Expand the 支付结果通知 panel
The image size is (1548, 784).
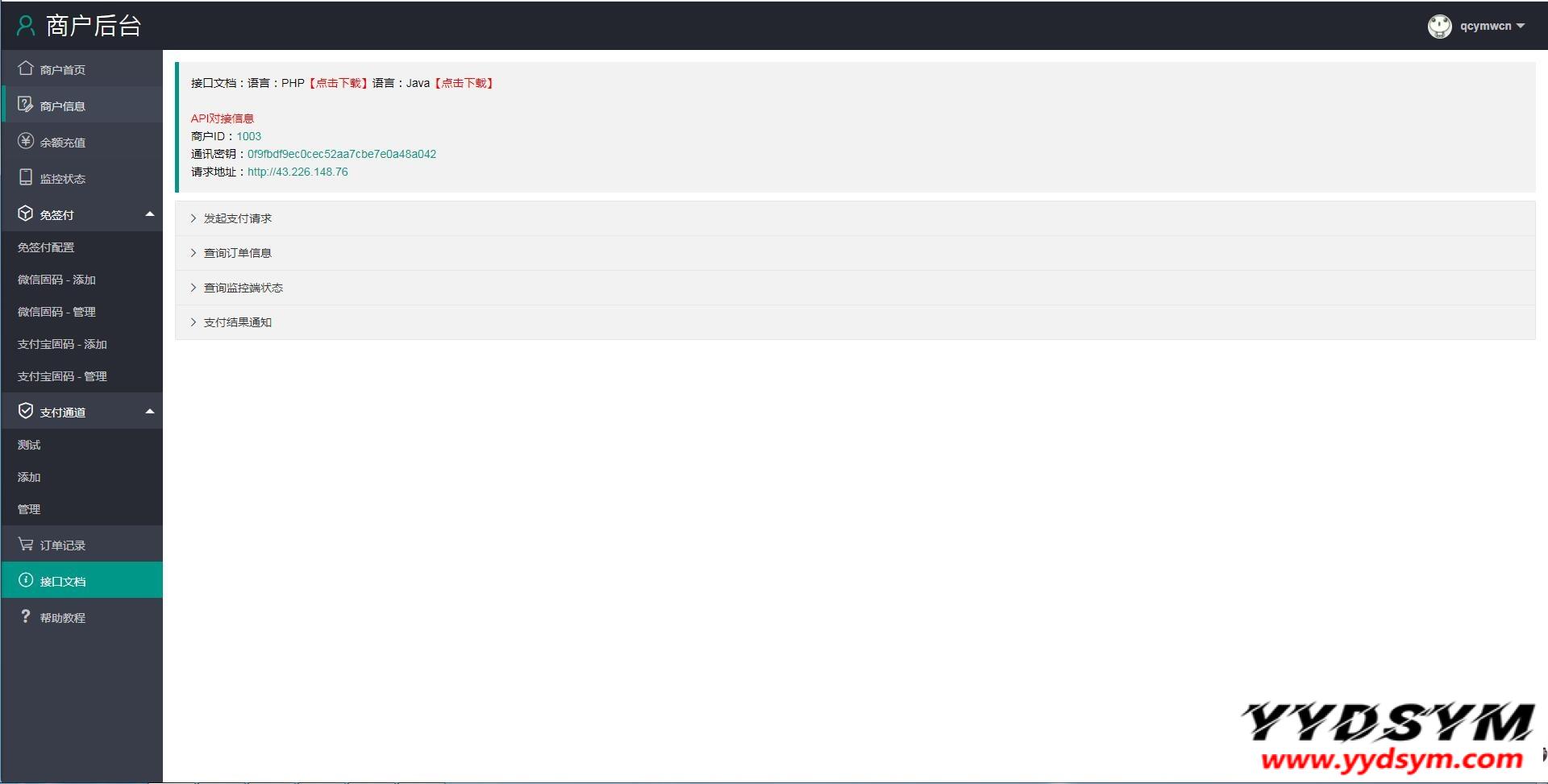[x=237, y=322]
